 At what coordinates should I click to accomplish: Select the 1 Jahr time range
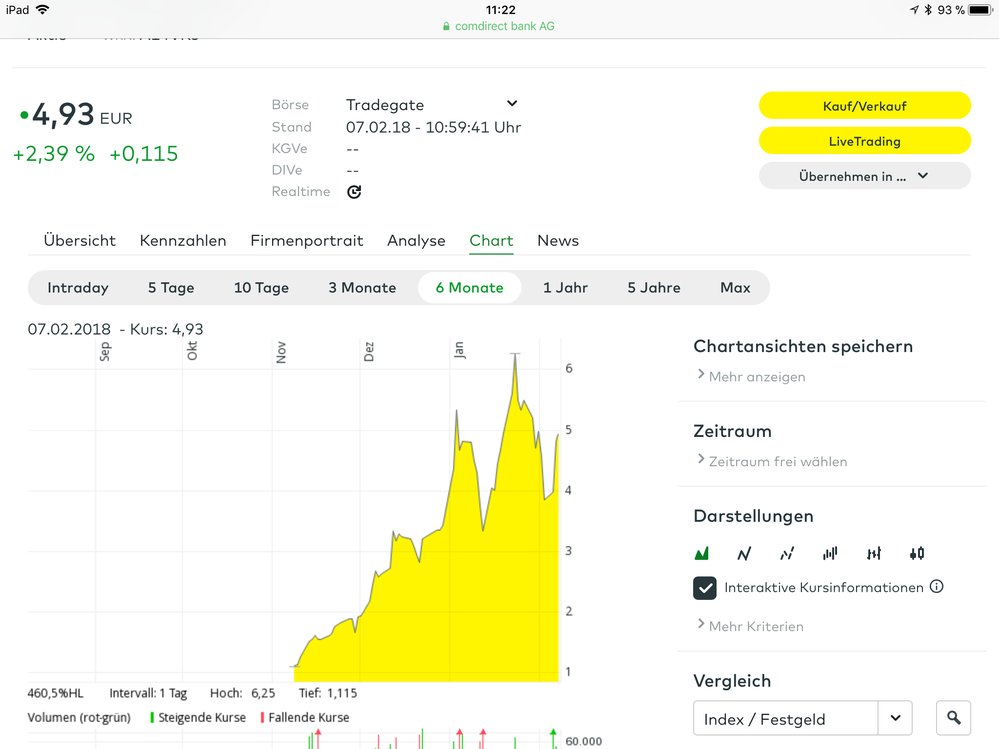point(565,288)
